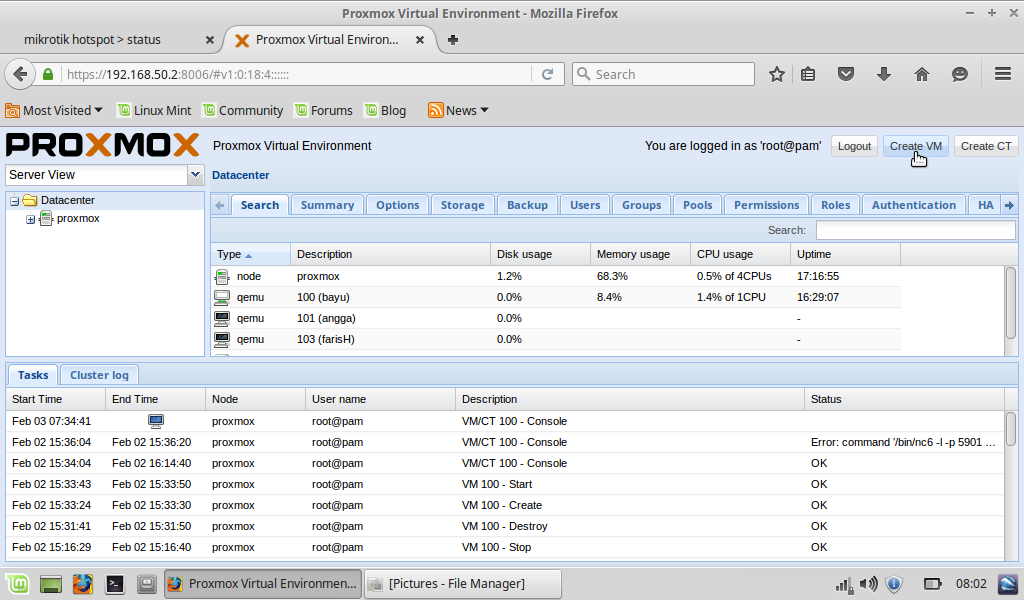Click the Pocket icon in the toolbar
1024x600 pixels.
pos(846,74)
